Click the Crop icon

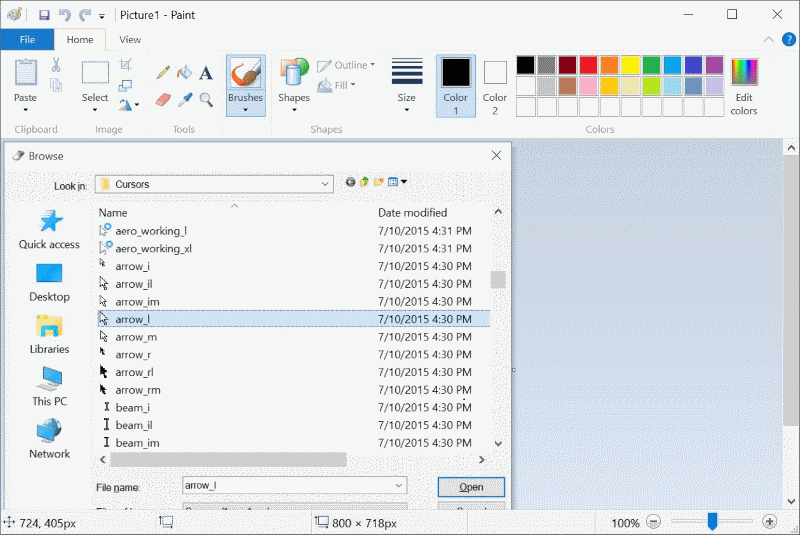pyautogui.click(x=126, y=64)
